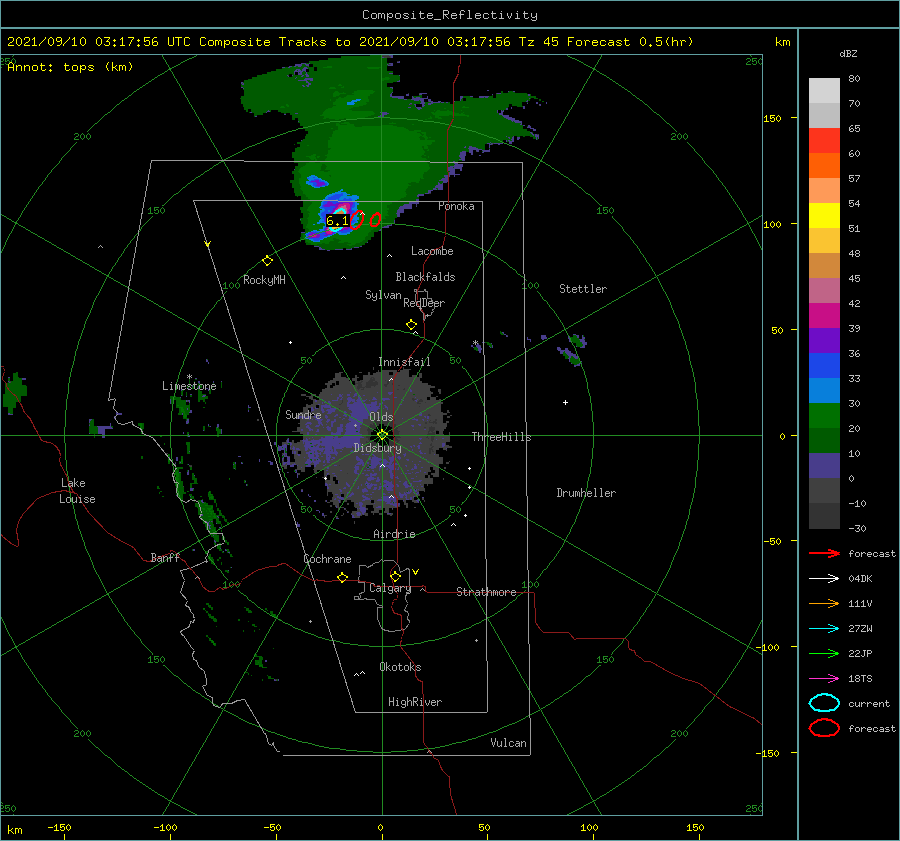
Task: Click the Banff label
Action: [x=165, y=557]
